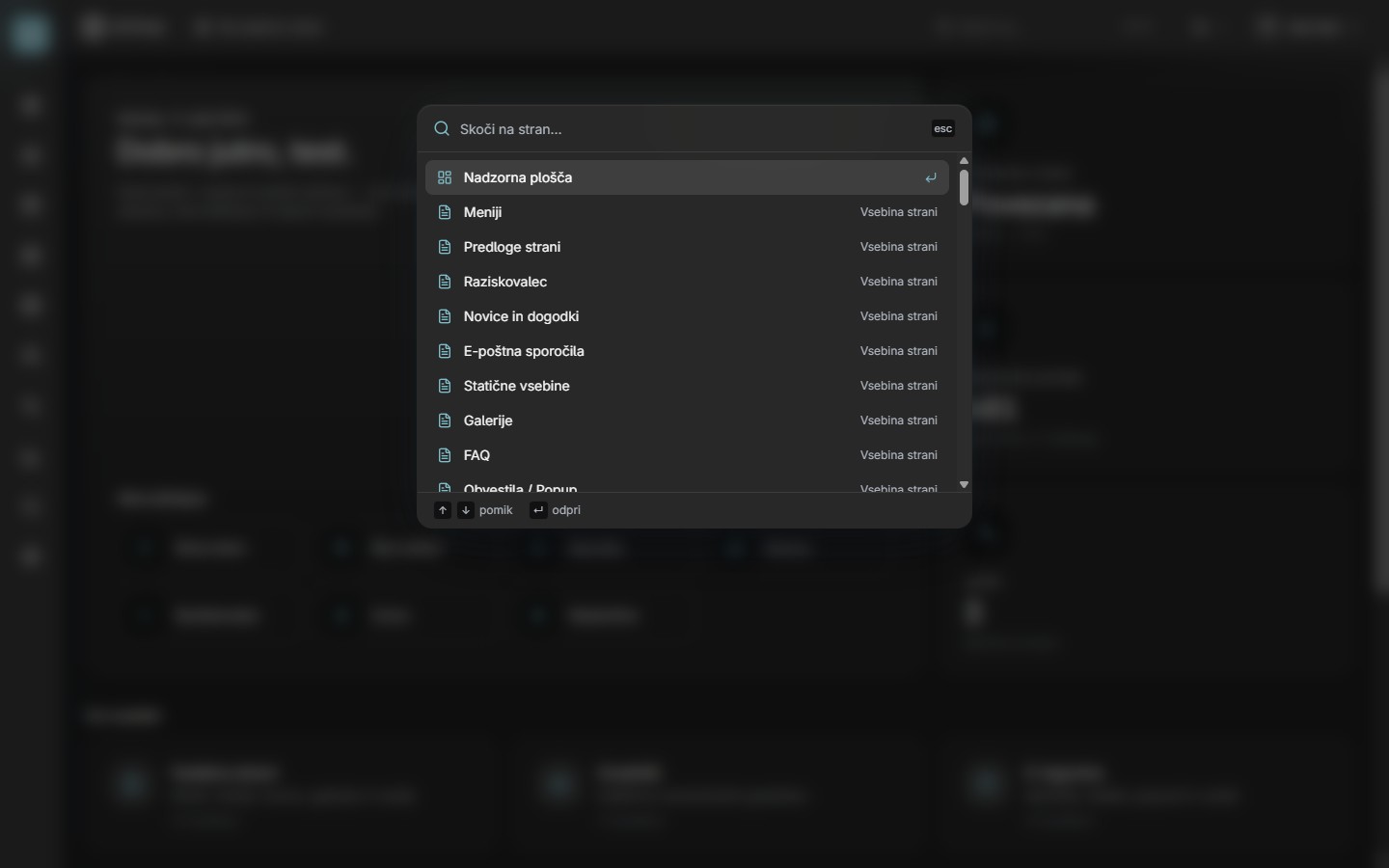Click the document icon next to FAQ
The width and height of the screenshot is (1389, 868).
tap(445, 455)
